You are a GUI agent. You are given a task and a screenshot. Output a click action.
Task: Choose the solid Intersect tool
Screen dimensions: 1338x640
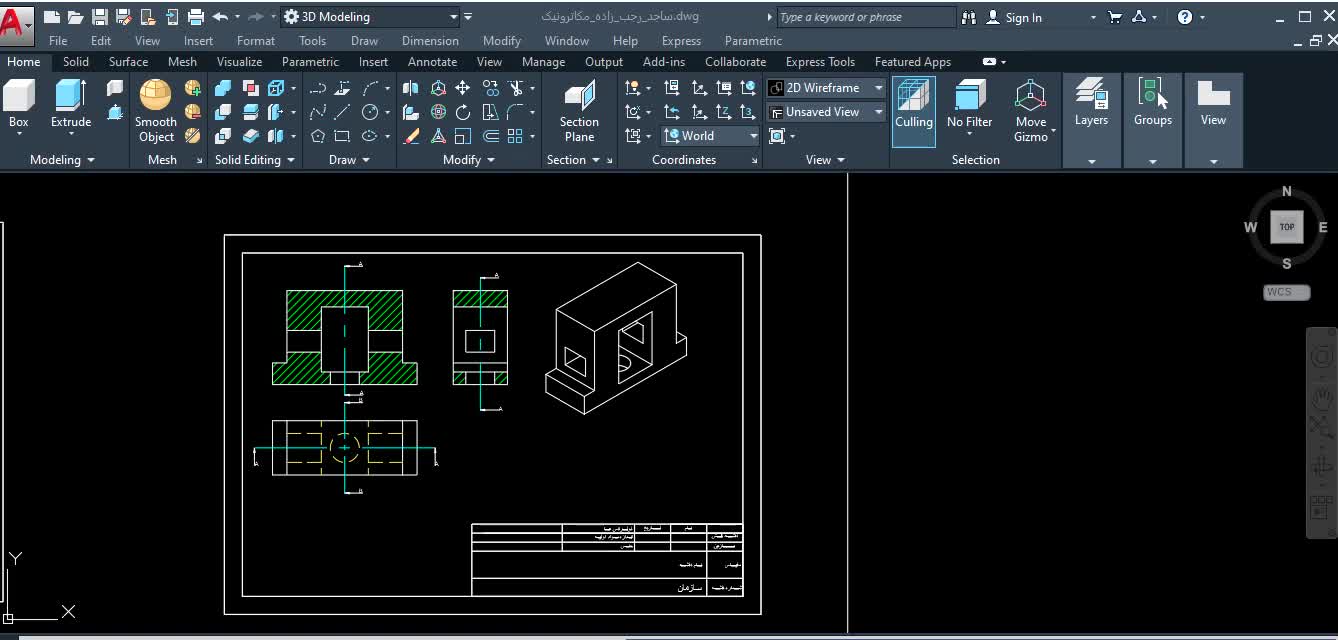coord(223,135)
